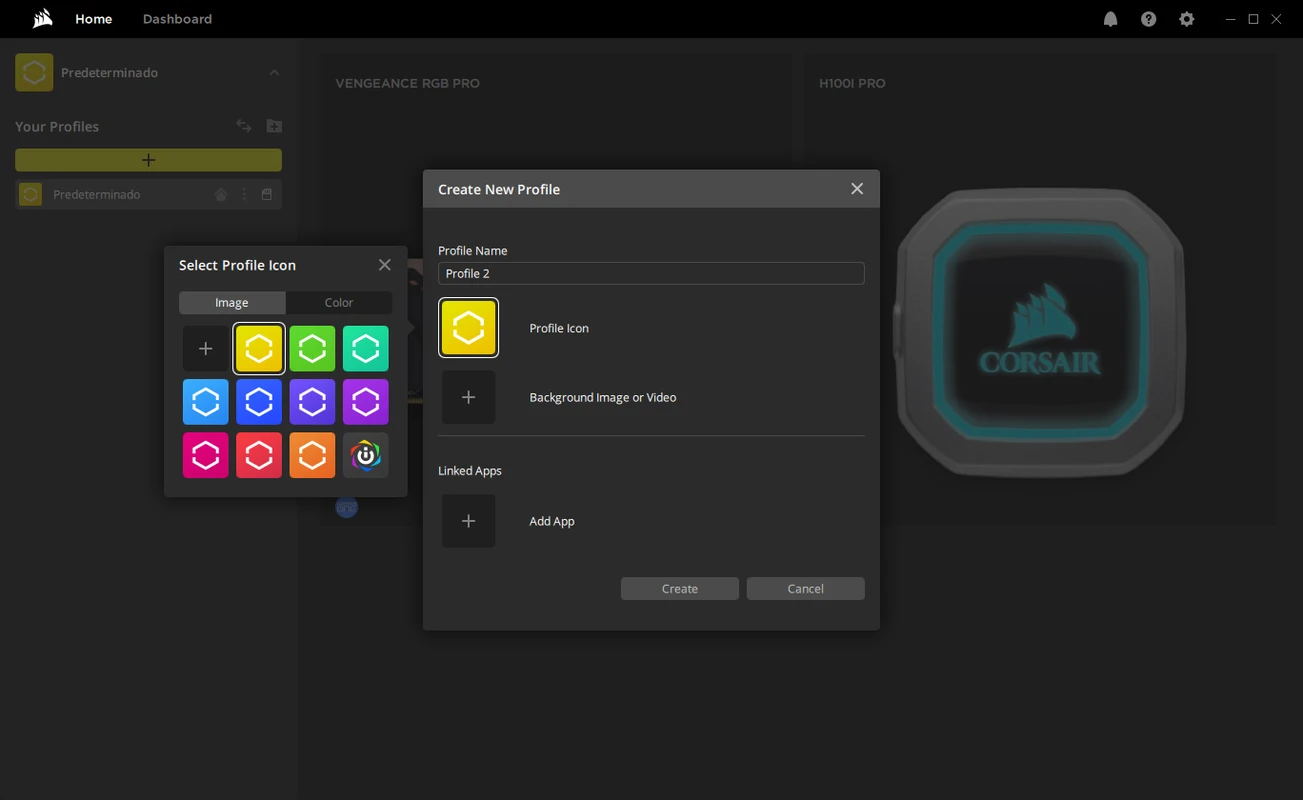The image size is (1303, 800).
Task: Select the rainbow iCUE logo profile icon
Action: (x=365, y=455)
